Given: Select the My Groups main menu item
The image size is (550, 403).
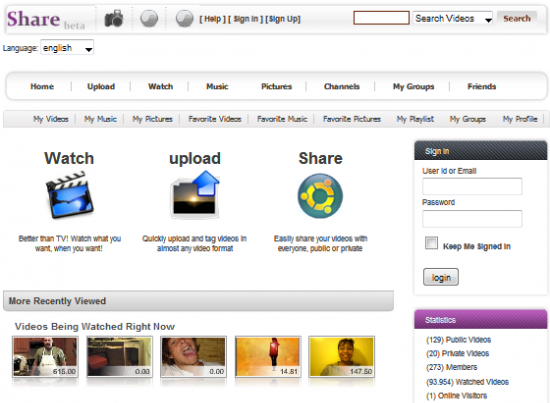Looking at the screenshot, I should point(413,86).
